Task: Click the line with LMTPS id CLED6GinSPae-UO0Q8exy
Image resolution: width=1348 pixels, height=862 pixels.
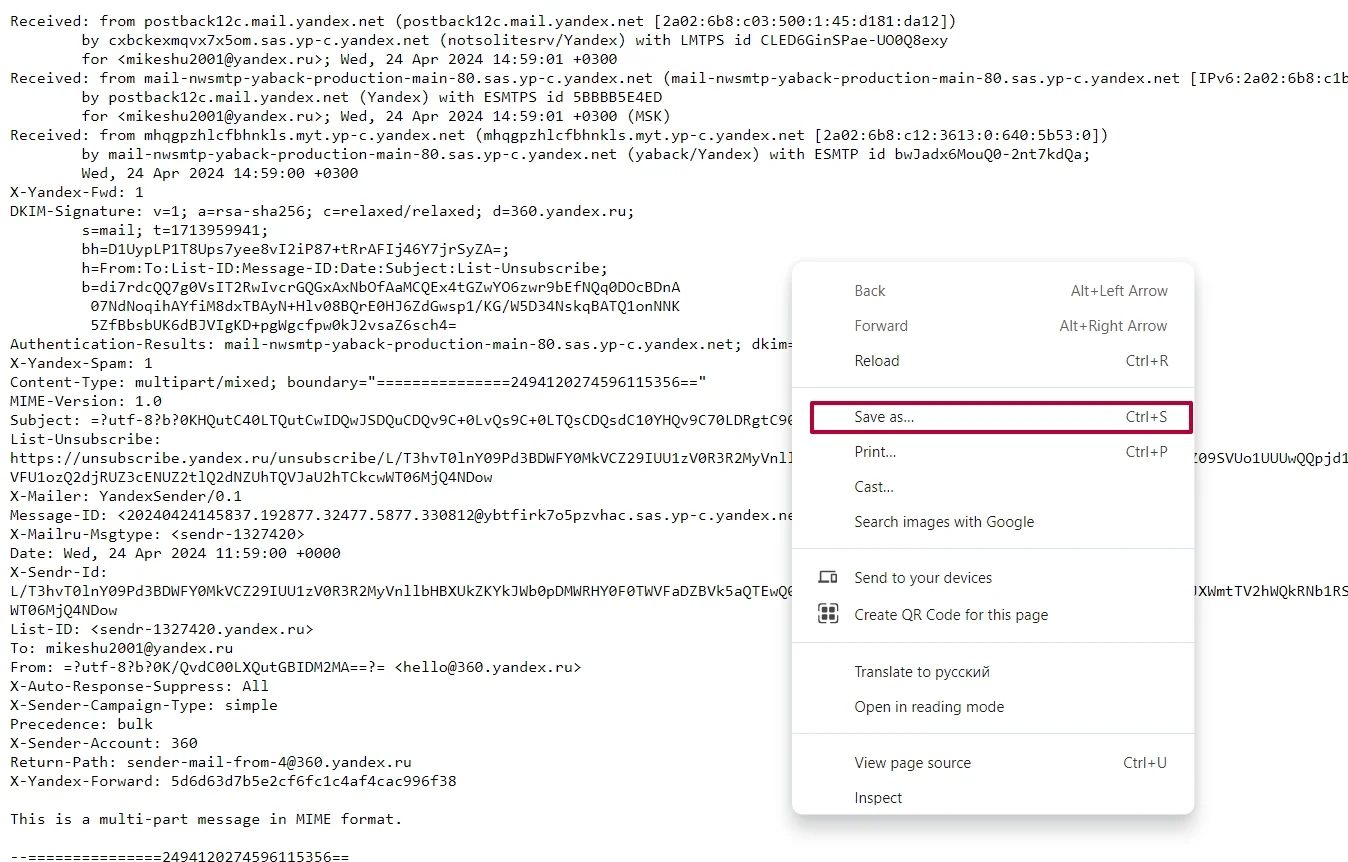Action: (x=515, y=41)
